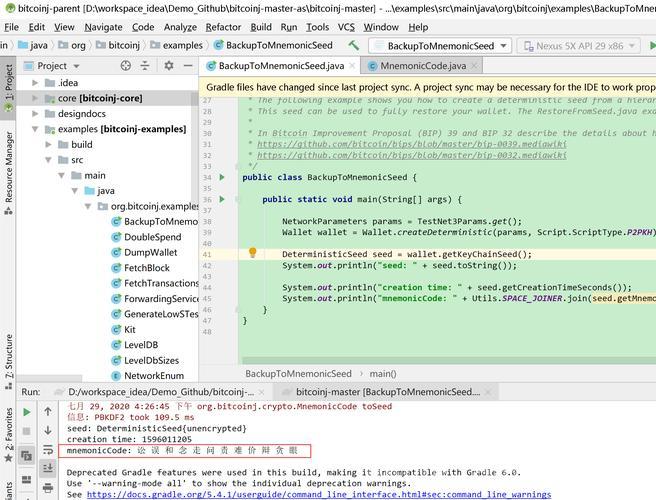The height and width of the screenshot is (500, 656).
Task: Select ForwardingService class in tree
Action: click(x=155, y=299)
